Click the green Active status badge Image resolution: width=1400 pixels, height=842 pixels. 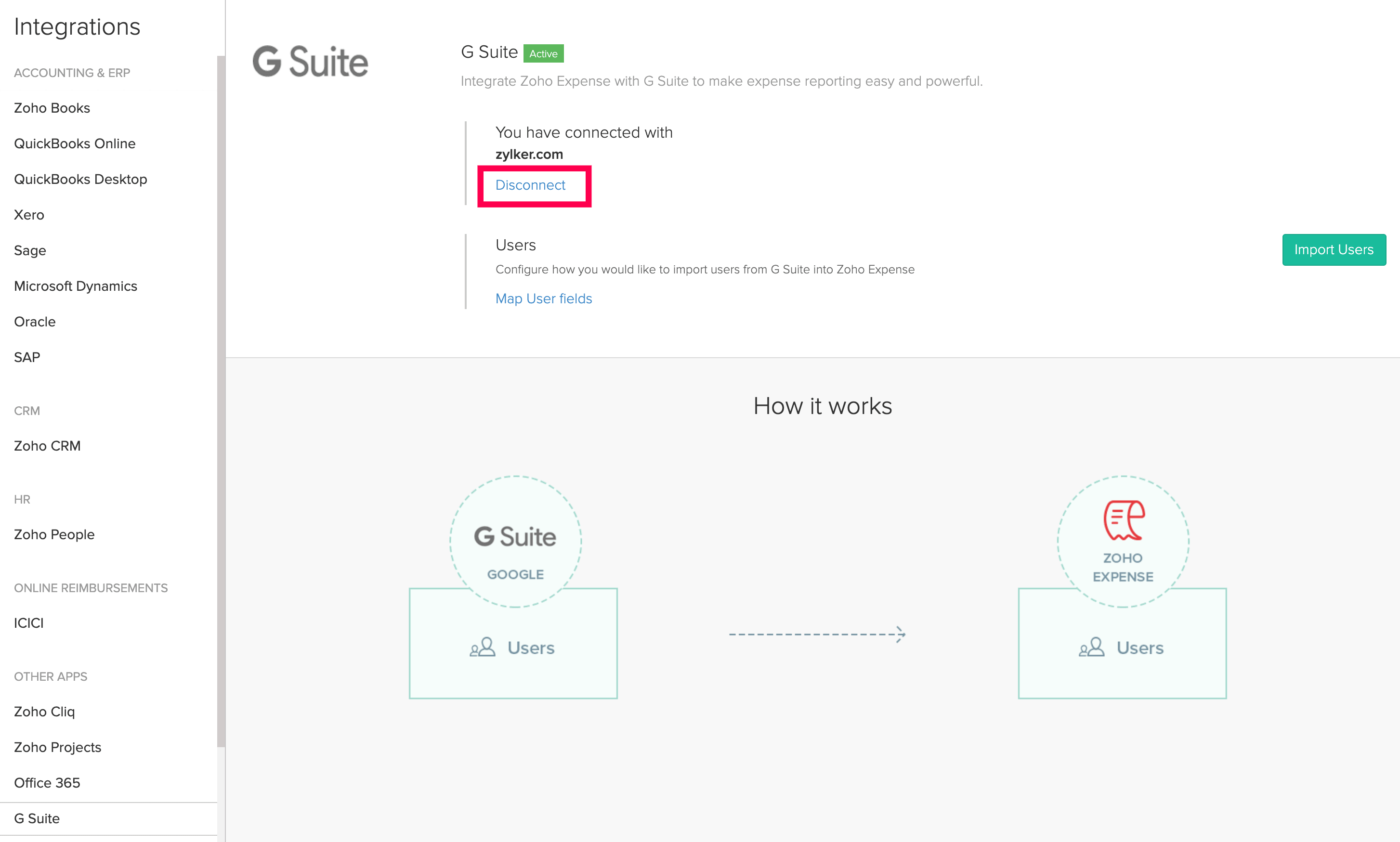click(543, 53)
